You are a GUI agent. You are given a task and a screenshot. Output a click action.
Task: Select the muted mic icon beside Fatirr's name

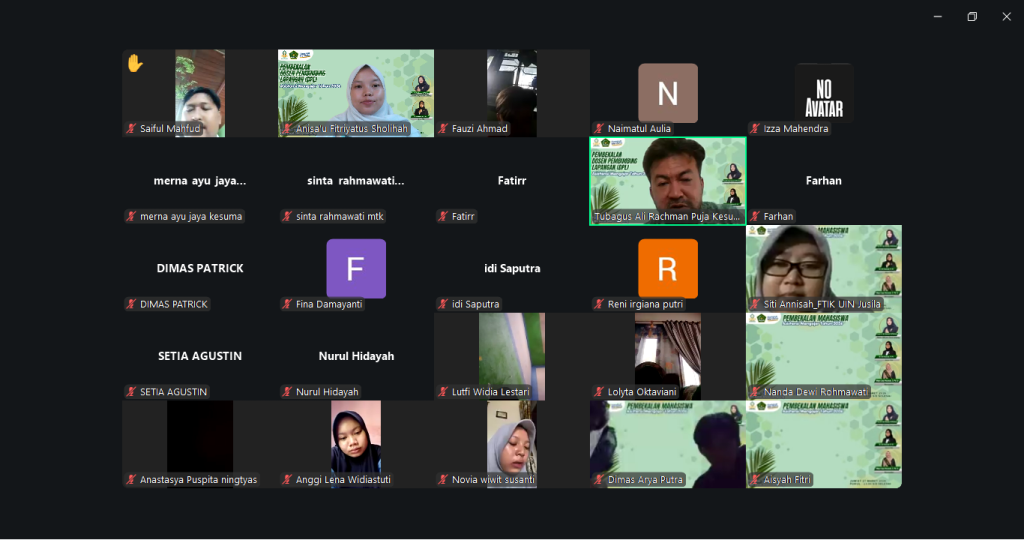(x=443, y=217)
